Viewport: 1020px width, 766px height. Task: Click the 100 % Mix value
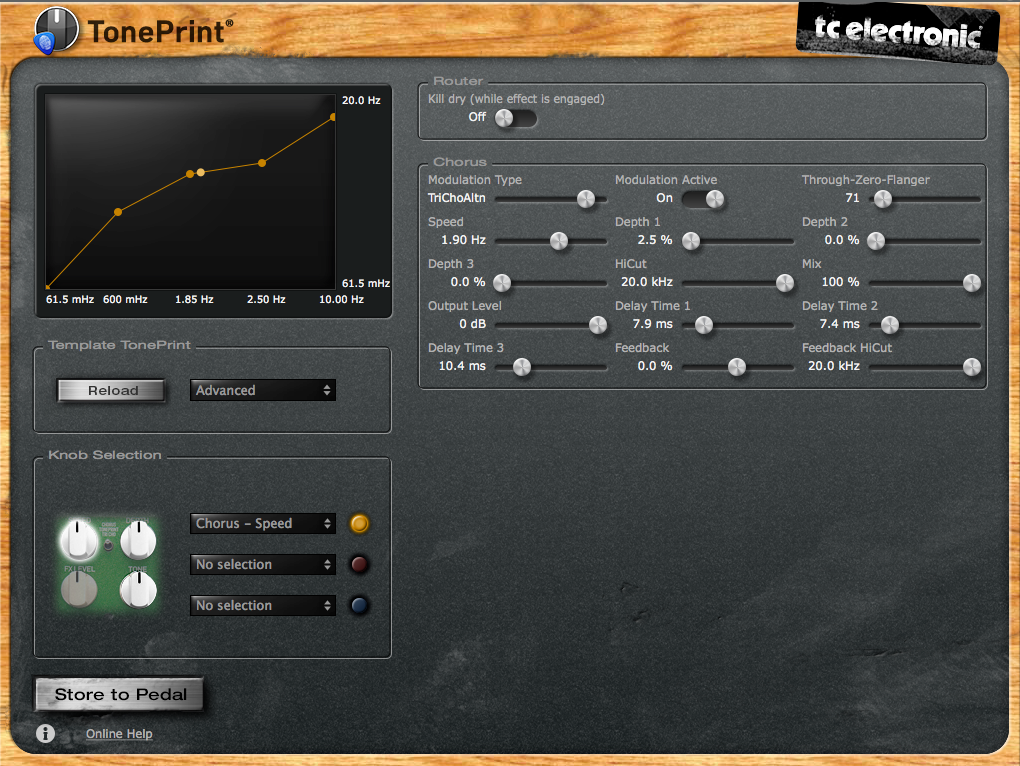pos(840,282)
